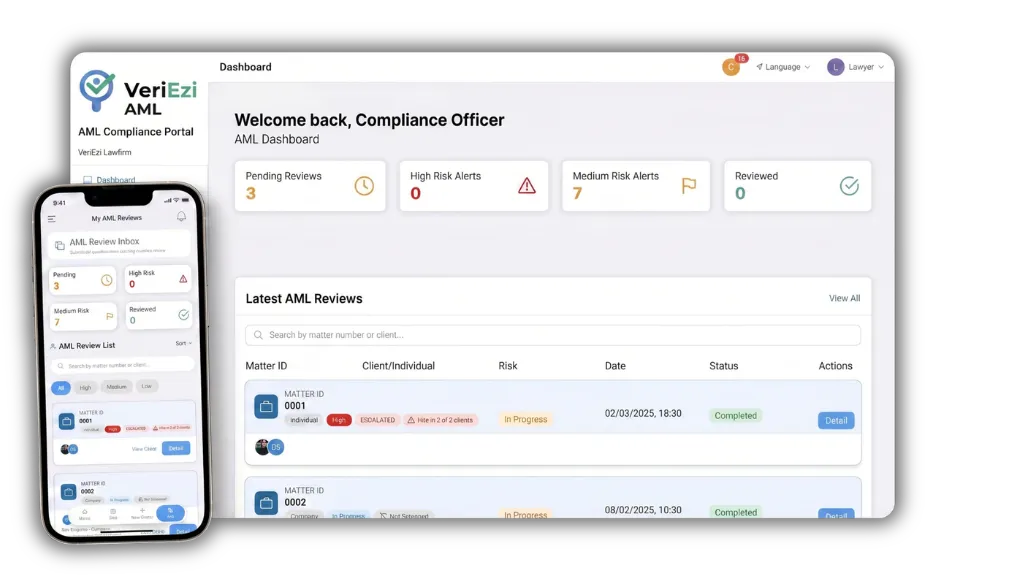The width and height of the screenshot is (1024, 579).
Task: Open the Language dropdown
Action: (x=783, y=67)
